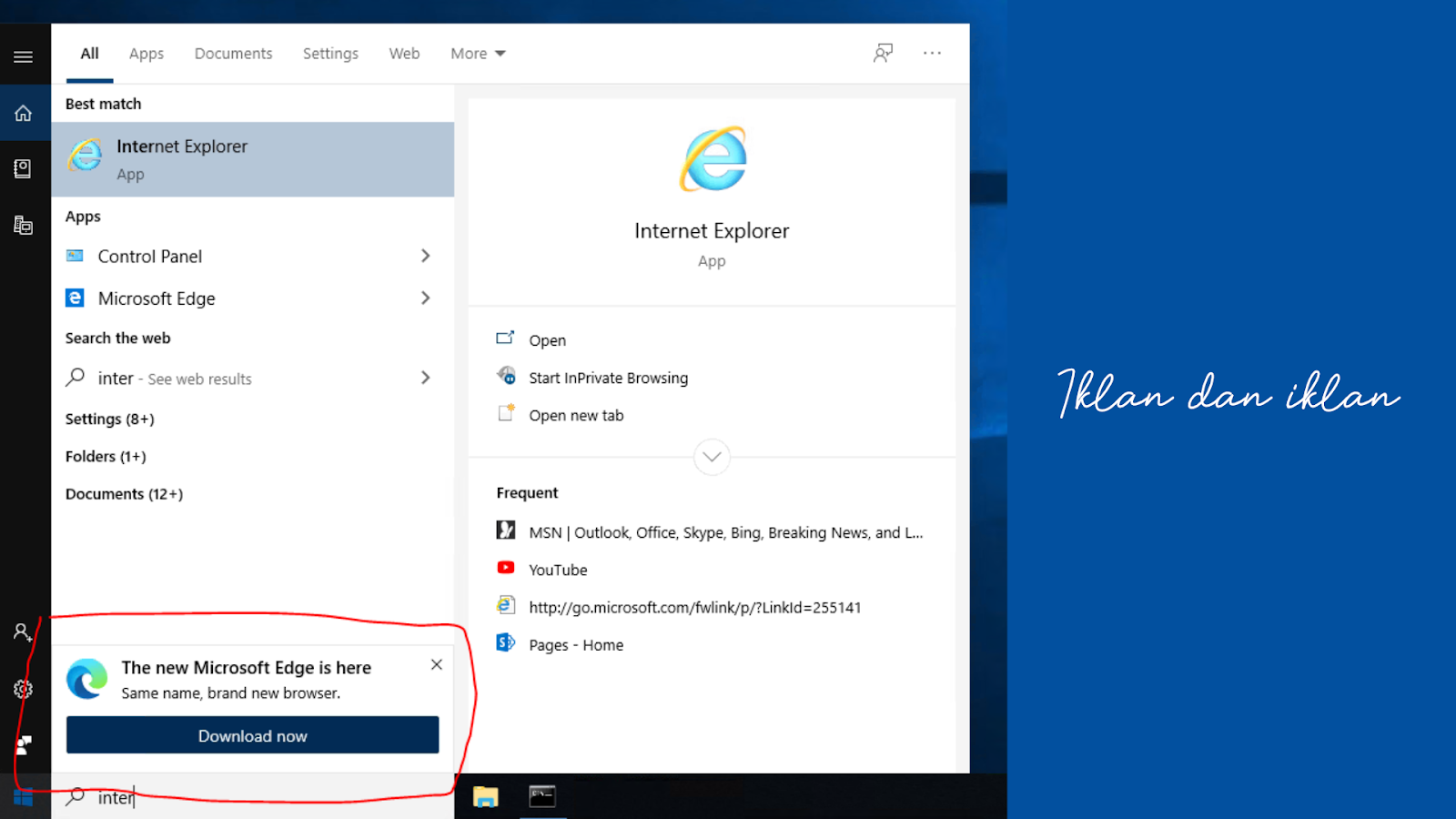Search the web for inter
The width and height of the screenshot is (1456, 819).
point(253,378)
